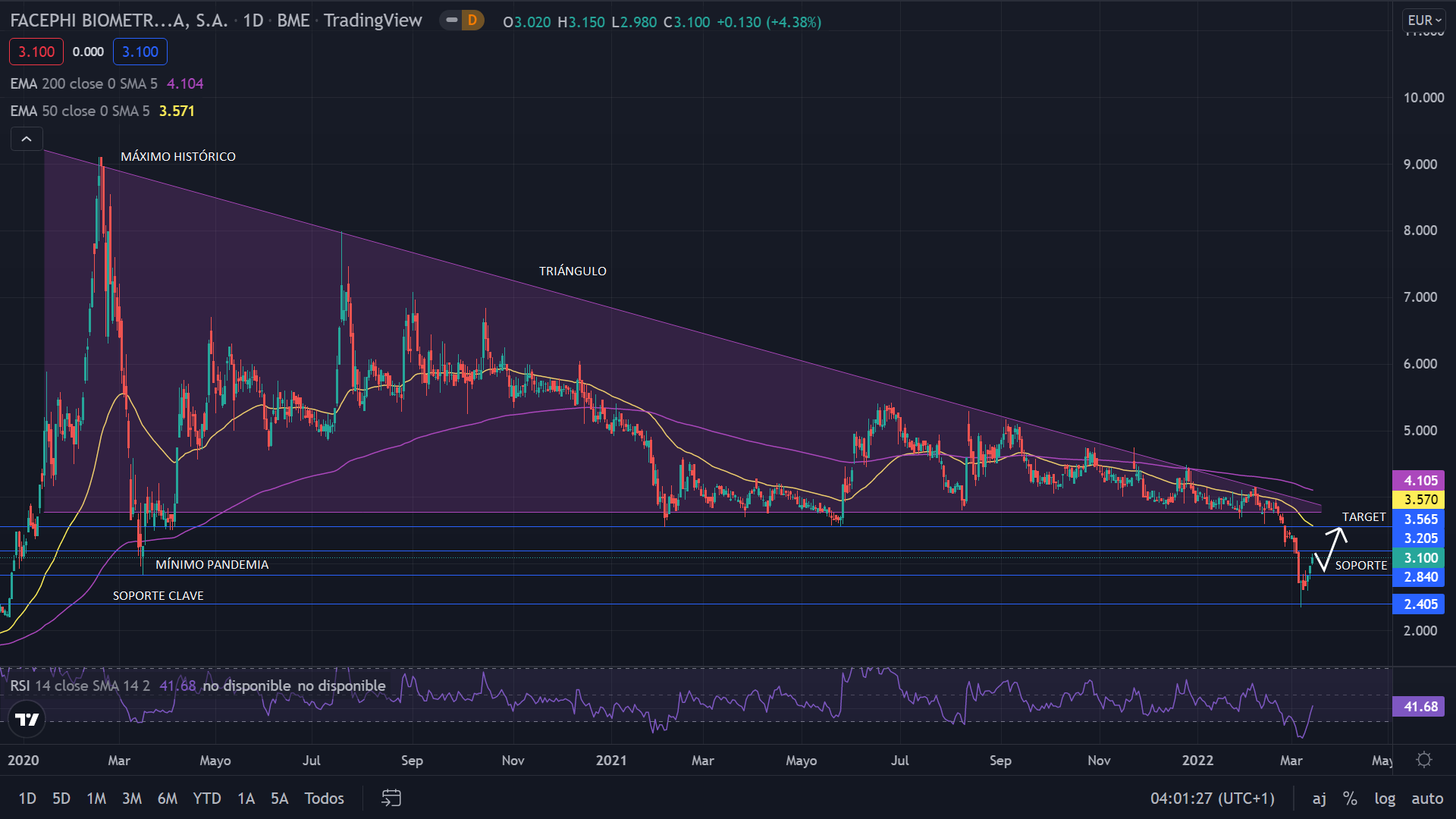The image size is (1456, 819).
Task: Click the EMA 200 indicator legend
Action: click(x=83, y=83)
